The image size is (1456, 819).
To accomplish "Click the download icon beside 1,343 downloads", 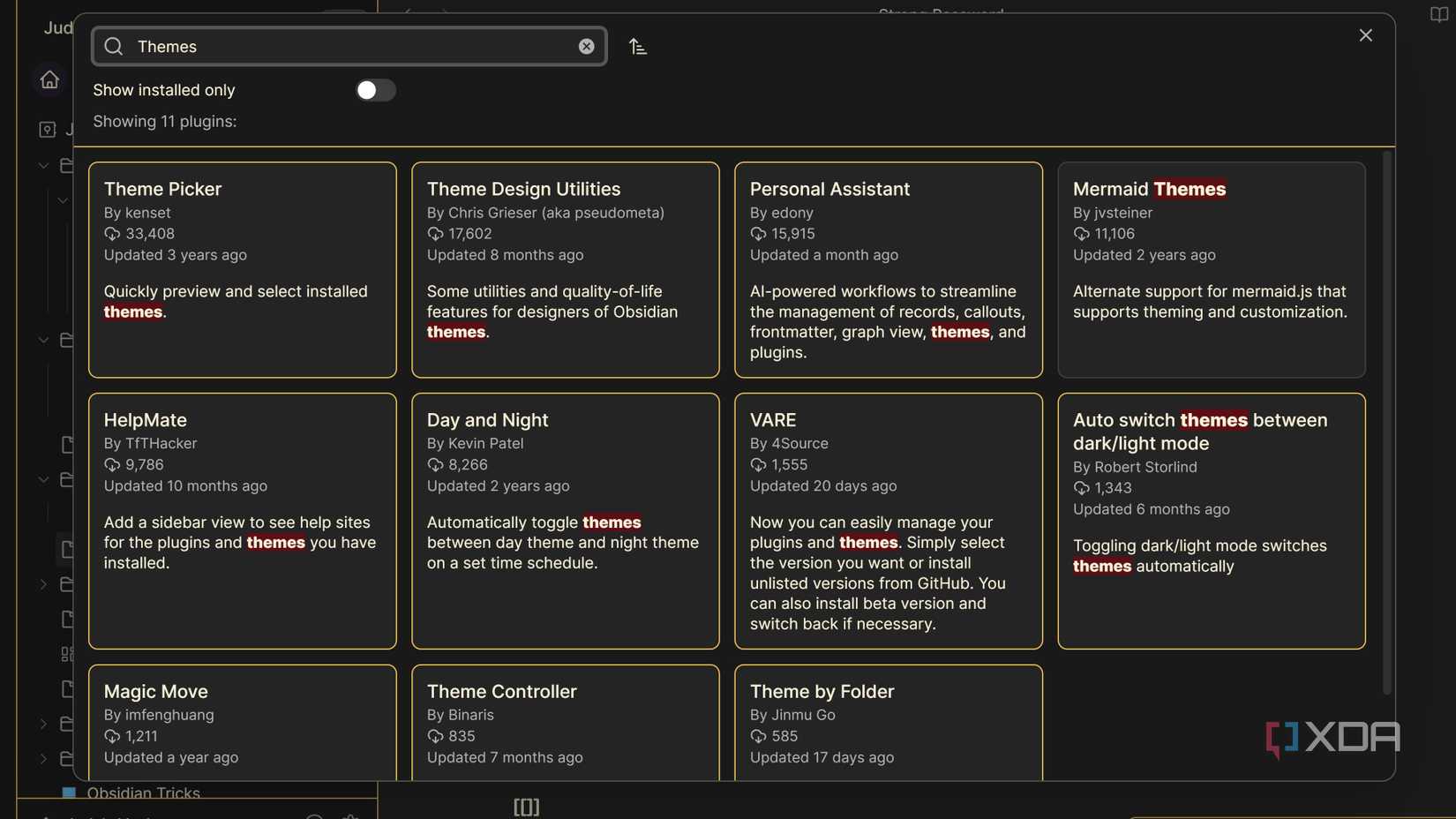I will coord(1081,488).
